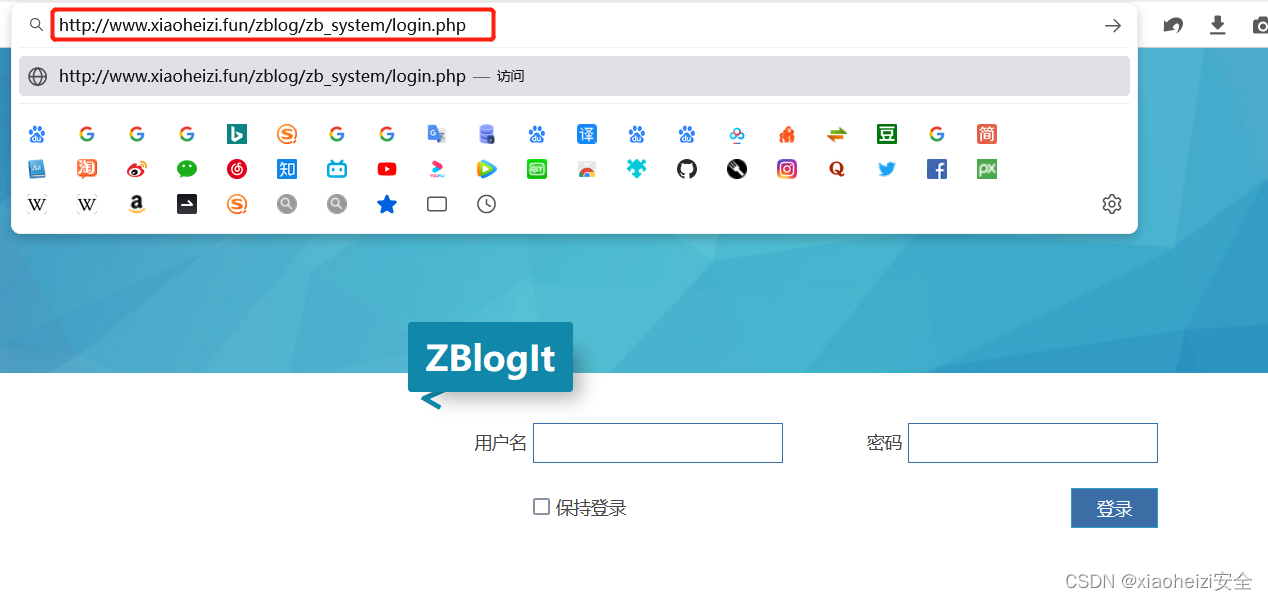Click the Twitter bird icon

(886, 169)
